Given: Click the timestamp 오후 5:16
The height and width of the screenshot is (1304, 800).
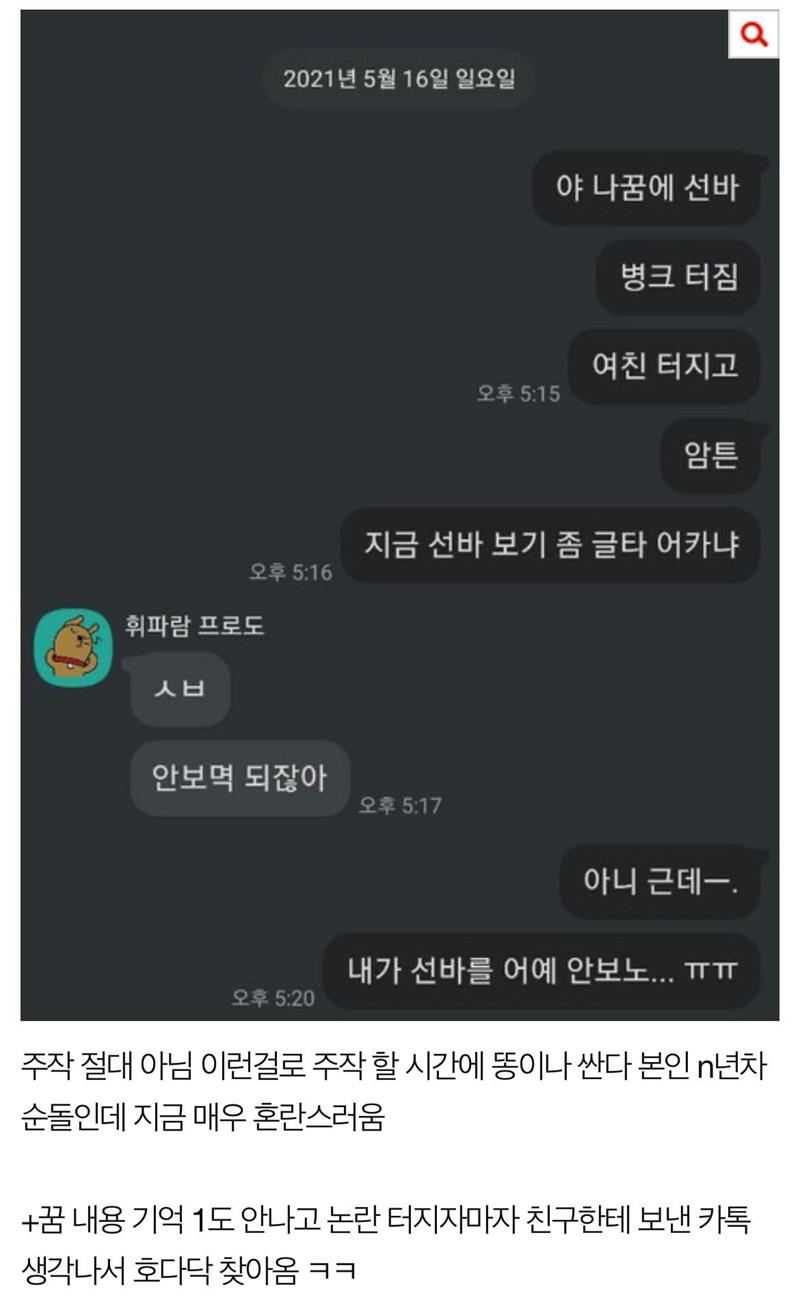Looking at the screenshot, I should tap(290, 573).
